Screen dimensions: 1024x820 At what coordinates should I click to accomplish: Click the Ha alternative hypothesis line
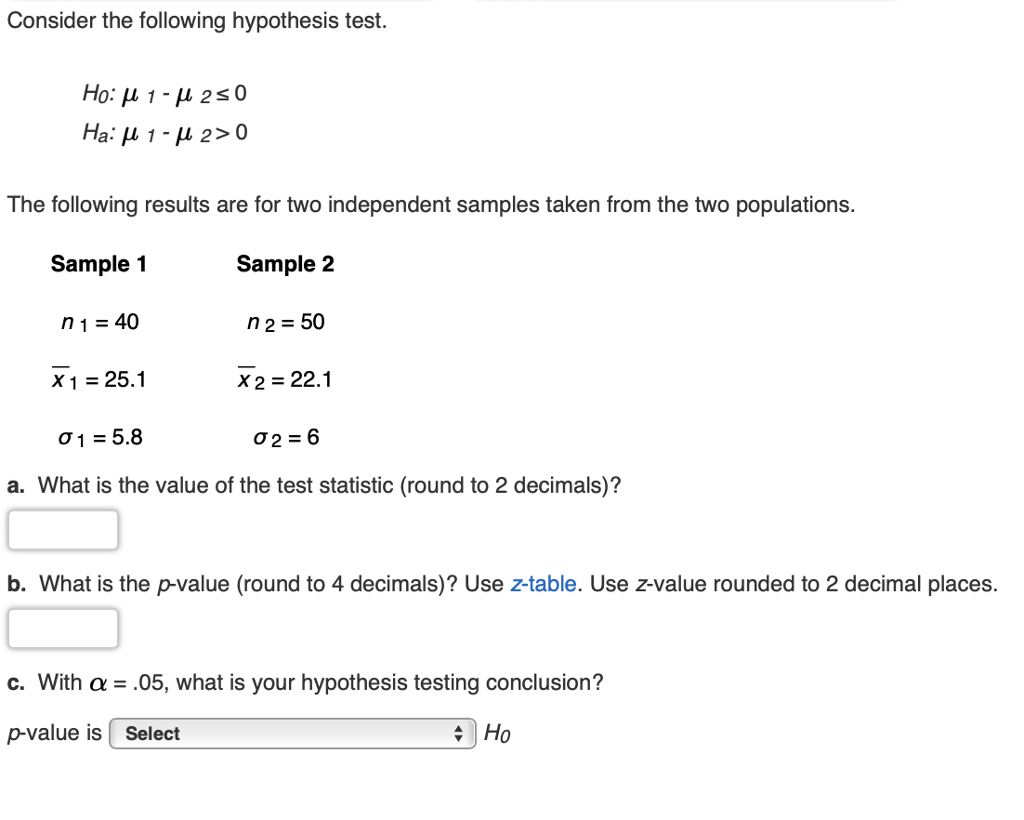(165, 131)
